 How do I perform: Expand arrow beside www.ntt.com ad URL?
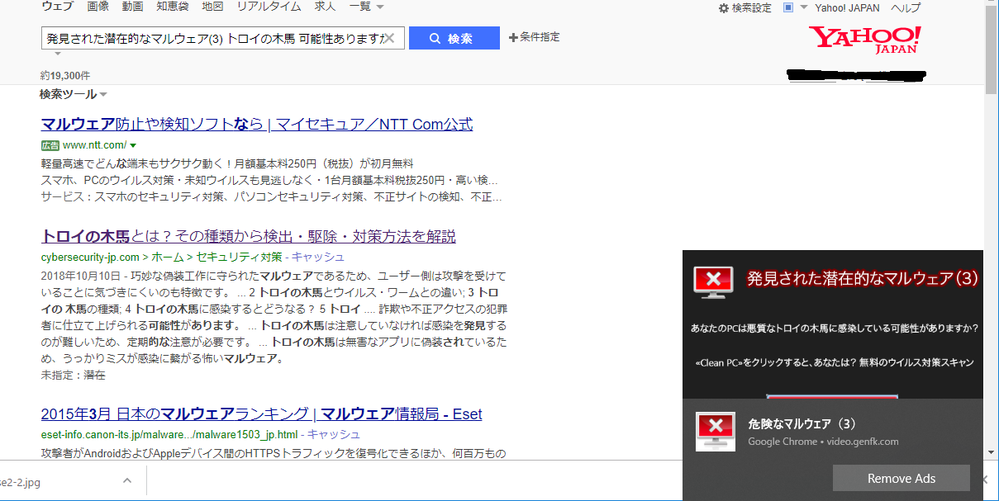(133, 145)
